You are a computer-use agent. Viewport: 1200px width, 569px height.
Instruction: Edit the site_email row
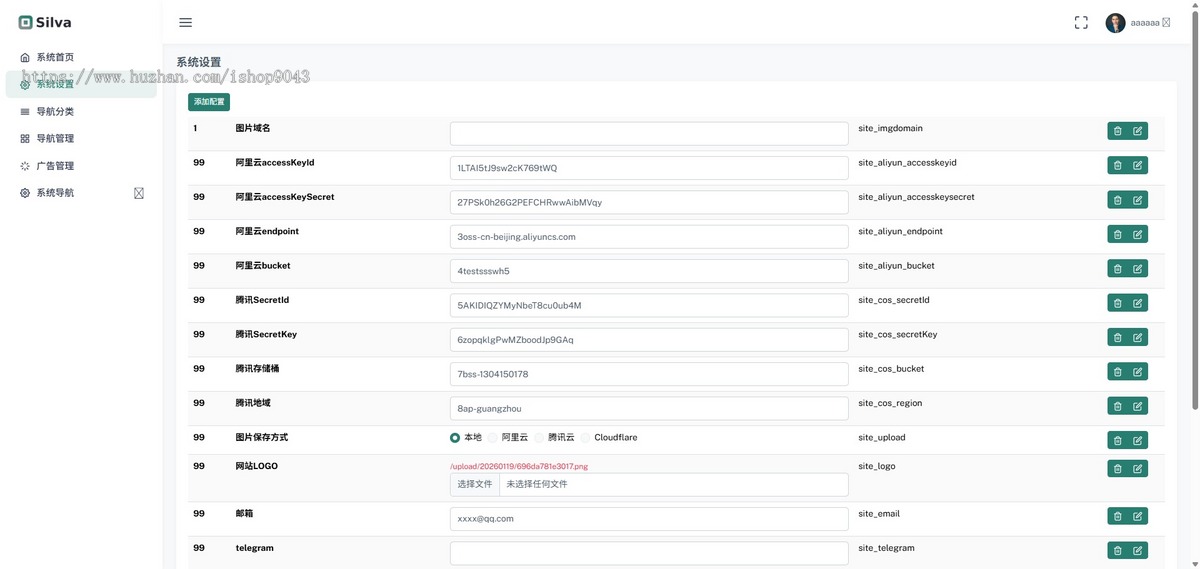1138,516
